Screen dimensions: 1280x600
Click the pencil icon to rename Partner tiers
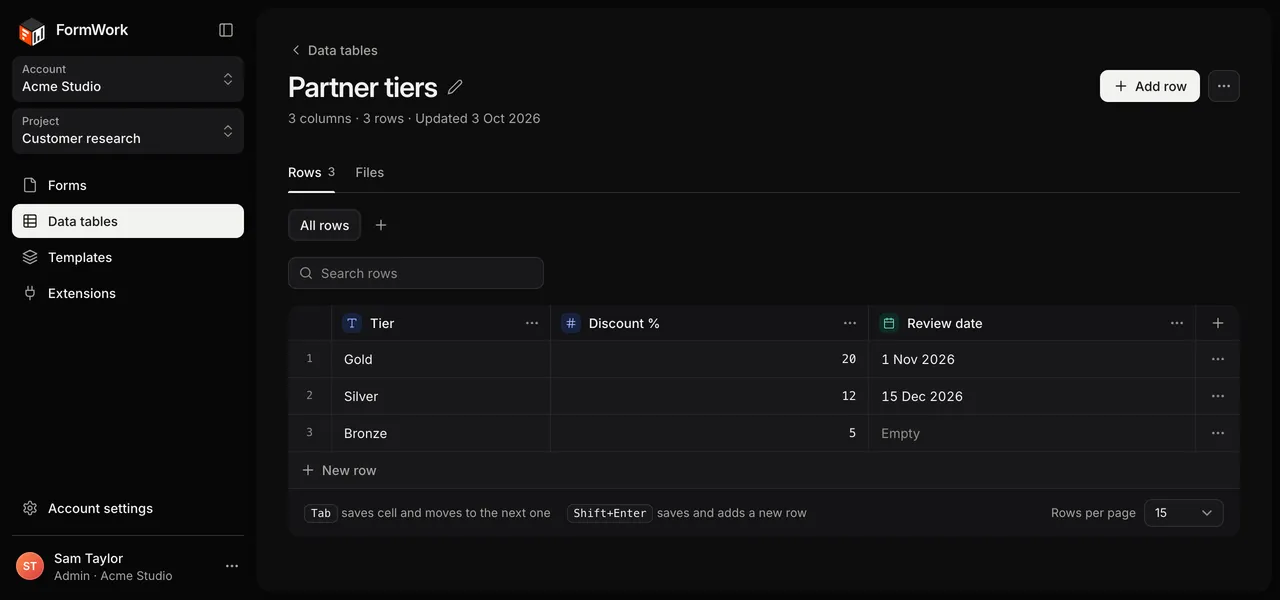(x=455, y=87)
